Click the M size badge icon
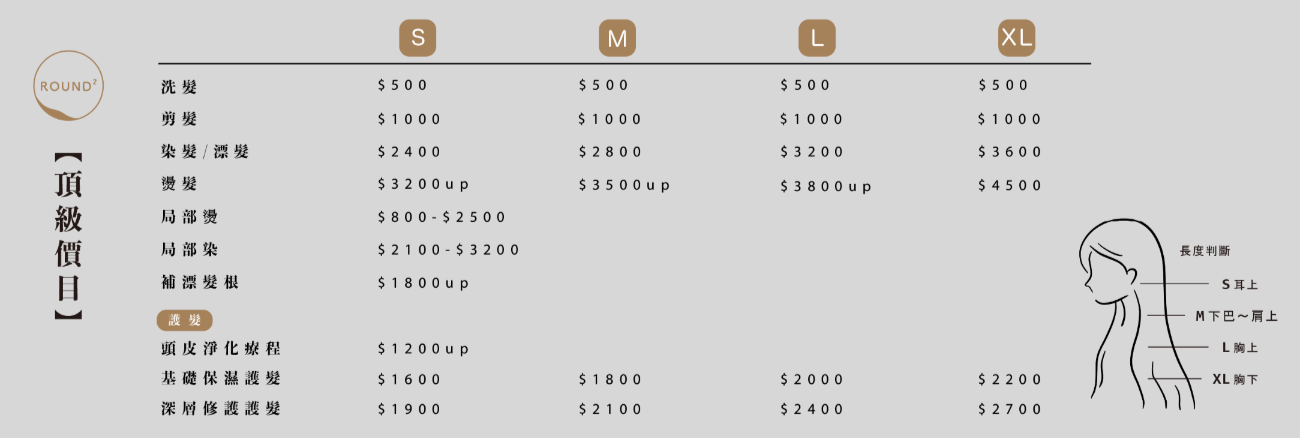Image resolution: width=1300 pixels, height=438 pixels. 617,38
